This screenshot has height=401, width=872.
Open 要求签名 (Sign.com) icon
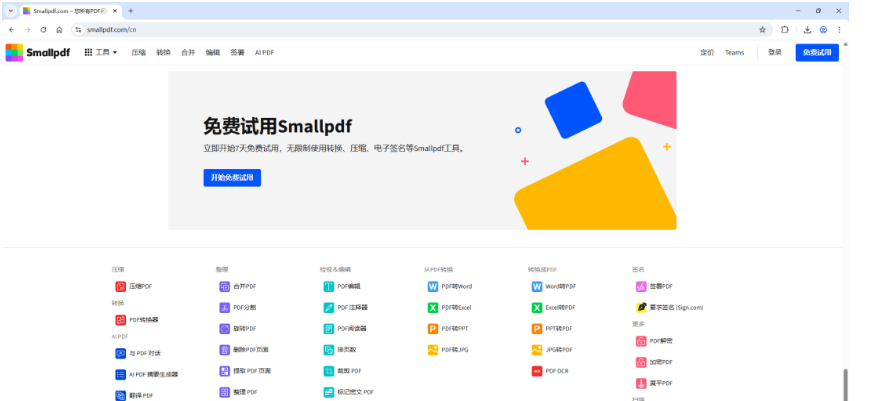641,308
